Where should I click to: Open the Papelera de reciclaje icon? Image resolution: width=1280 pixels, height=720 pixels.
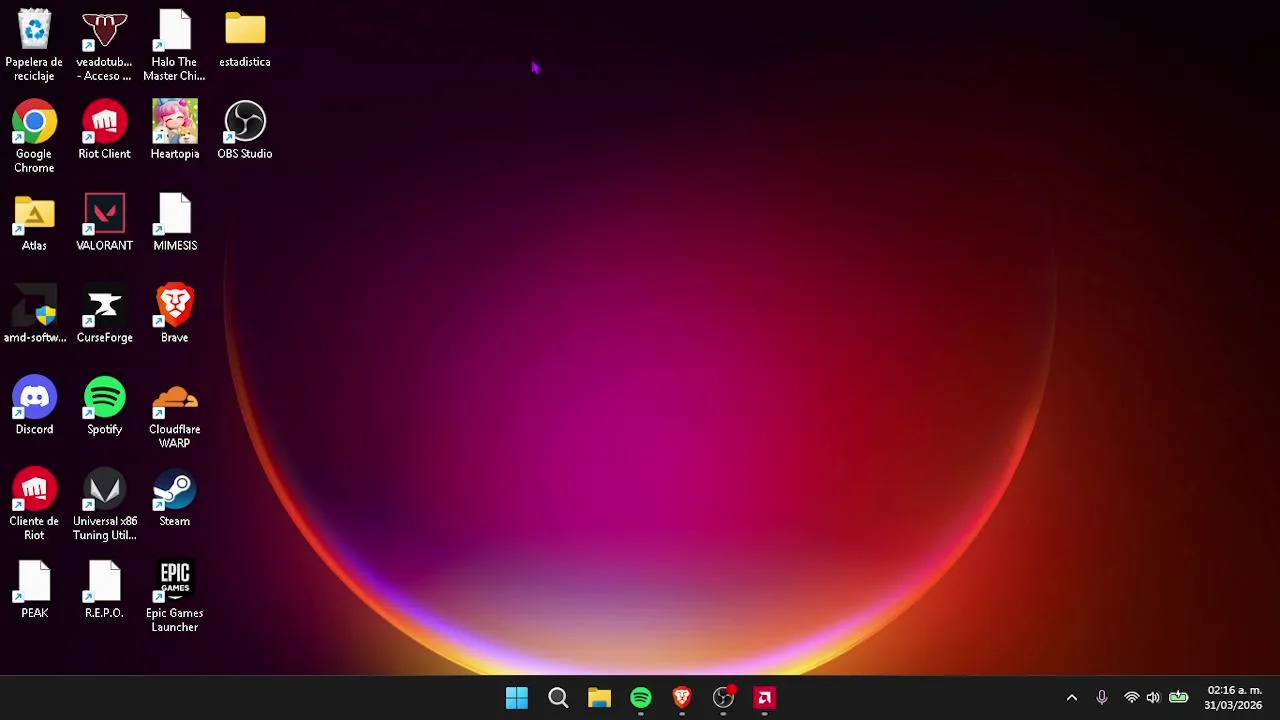(34, 45)
